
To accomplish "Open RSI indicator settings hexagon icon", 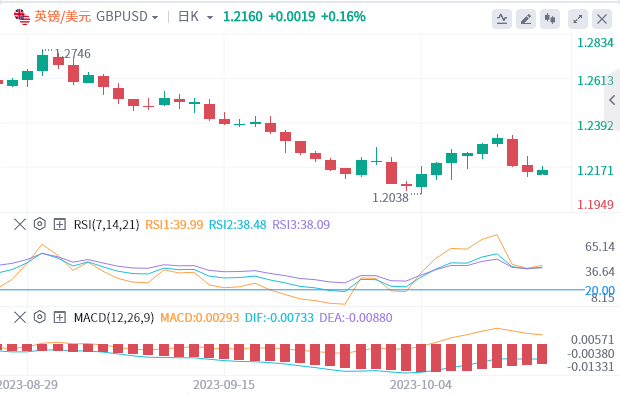I will [40, 224].
